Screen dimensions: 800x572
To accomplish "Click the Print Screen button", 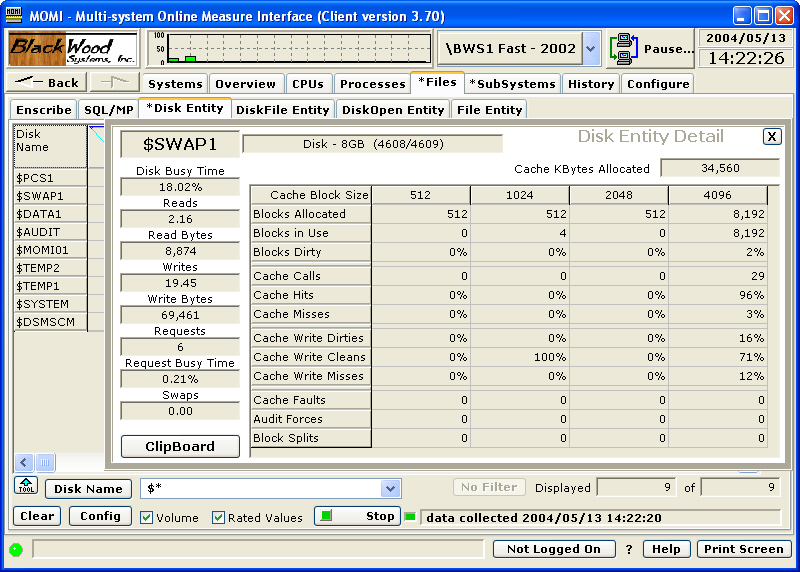I will pyautogui.click(x=743, y=549).
